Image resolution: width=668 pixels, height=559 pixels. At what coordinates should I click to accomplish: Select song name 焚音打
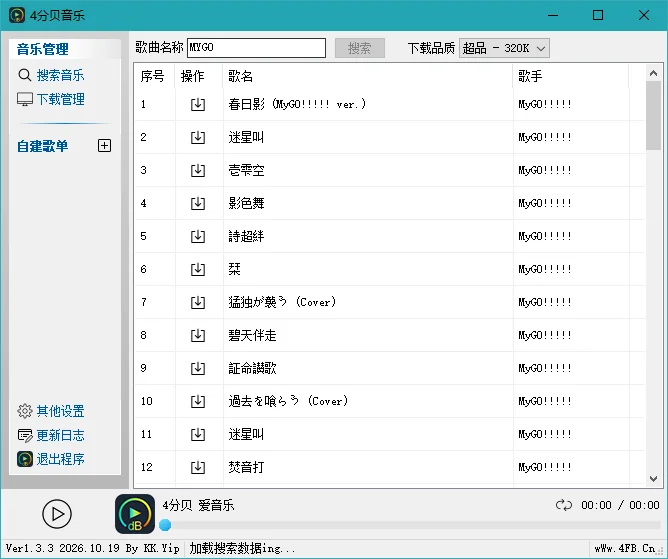246,467
